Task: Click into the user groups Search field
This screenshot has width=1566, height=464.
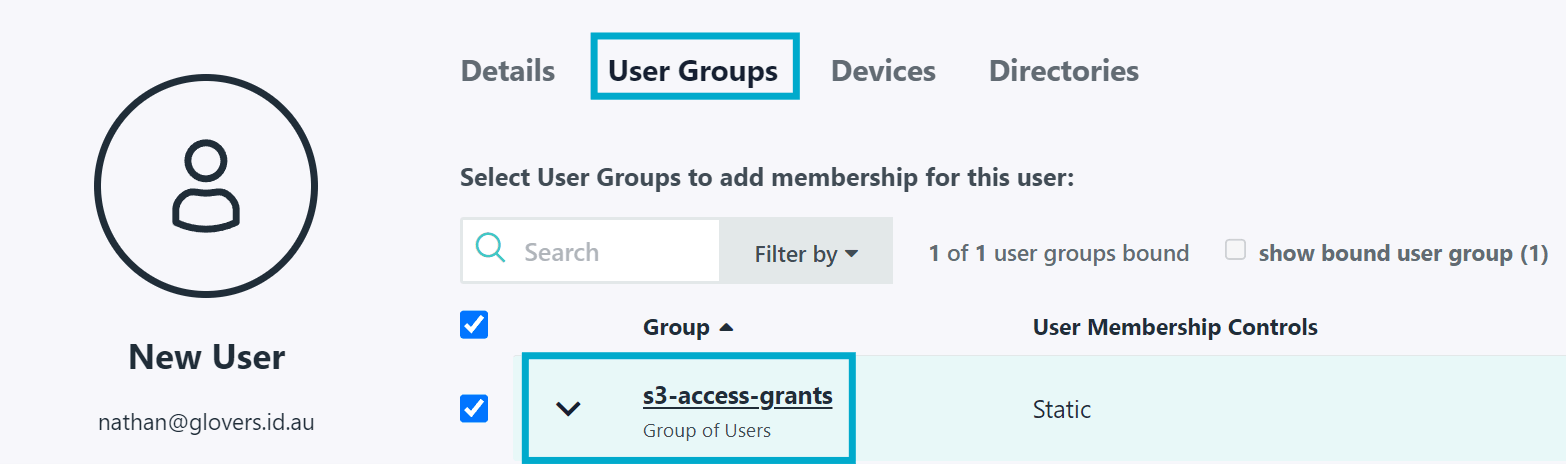Action: 612,252
